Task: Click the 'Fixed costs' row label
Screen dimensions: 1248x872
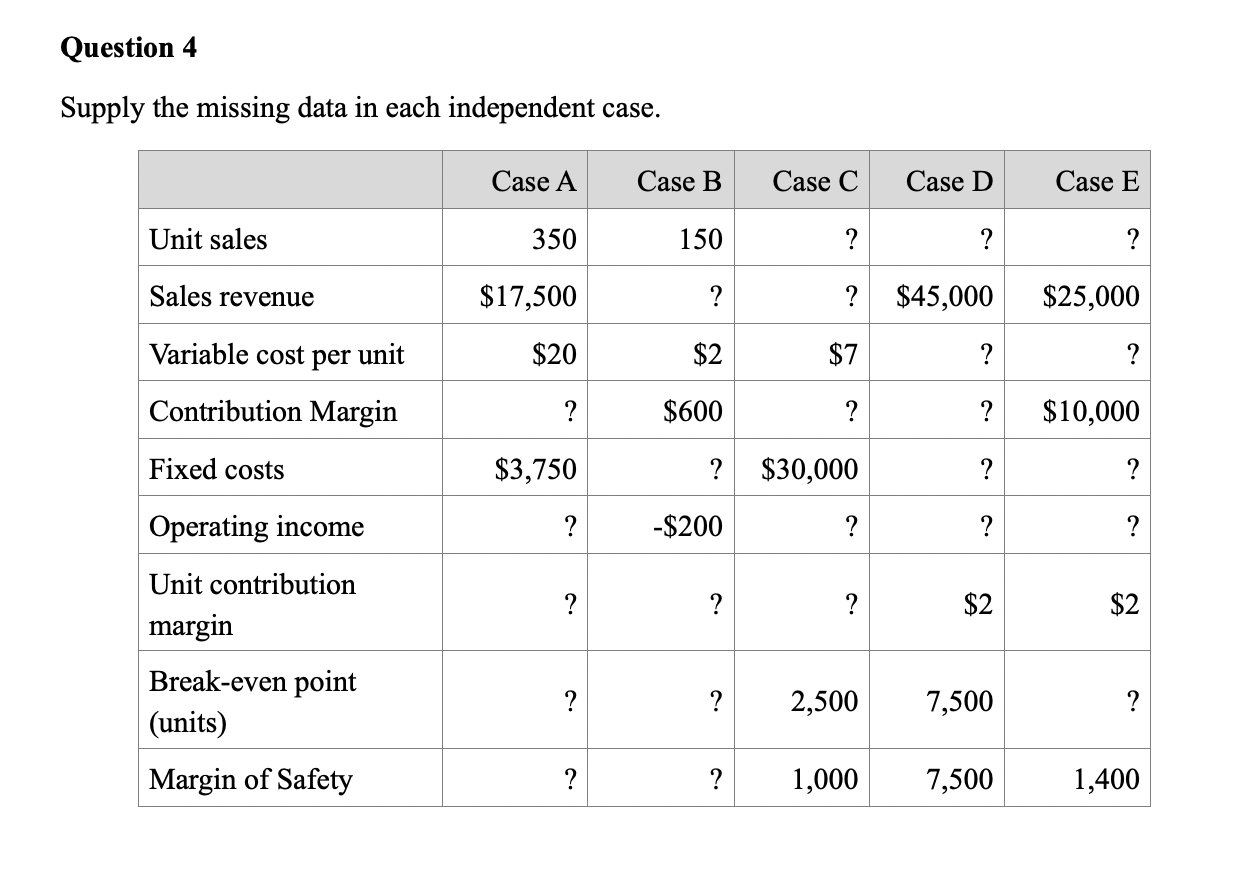Action: click(x=216, y=469)
